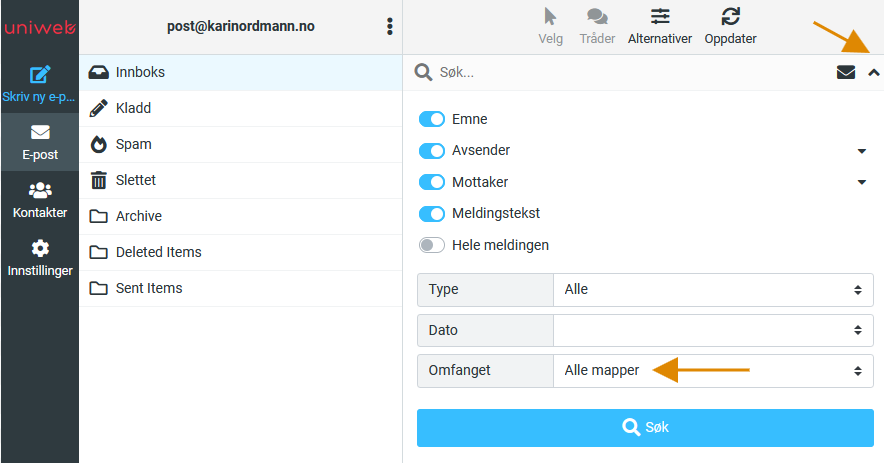
Task: Turn off the Meldingstekst toggle
Action: [x=432, y=214]
